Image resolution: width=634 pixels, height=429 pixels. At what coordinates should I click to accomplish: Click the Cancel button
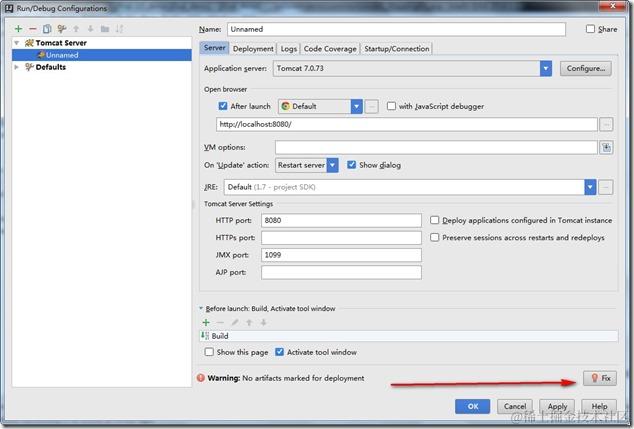pos(515,406)
